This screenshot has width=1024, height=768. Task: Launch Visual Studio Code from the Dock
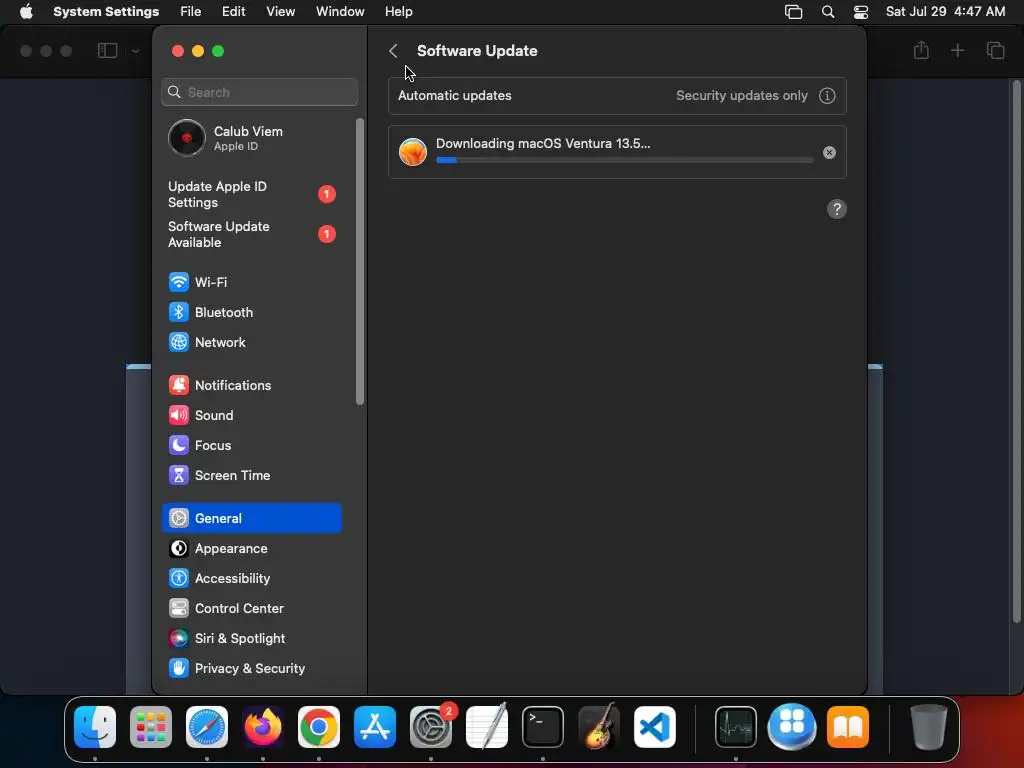(x=655, y=727)
